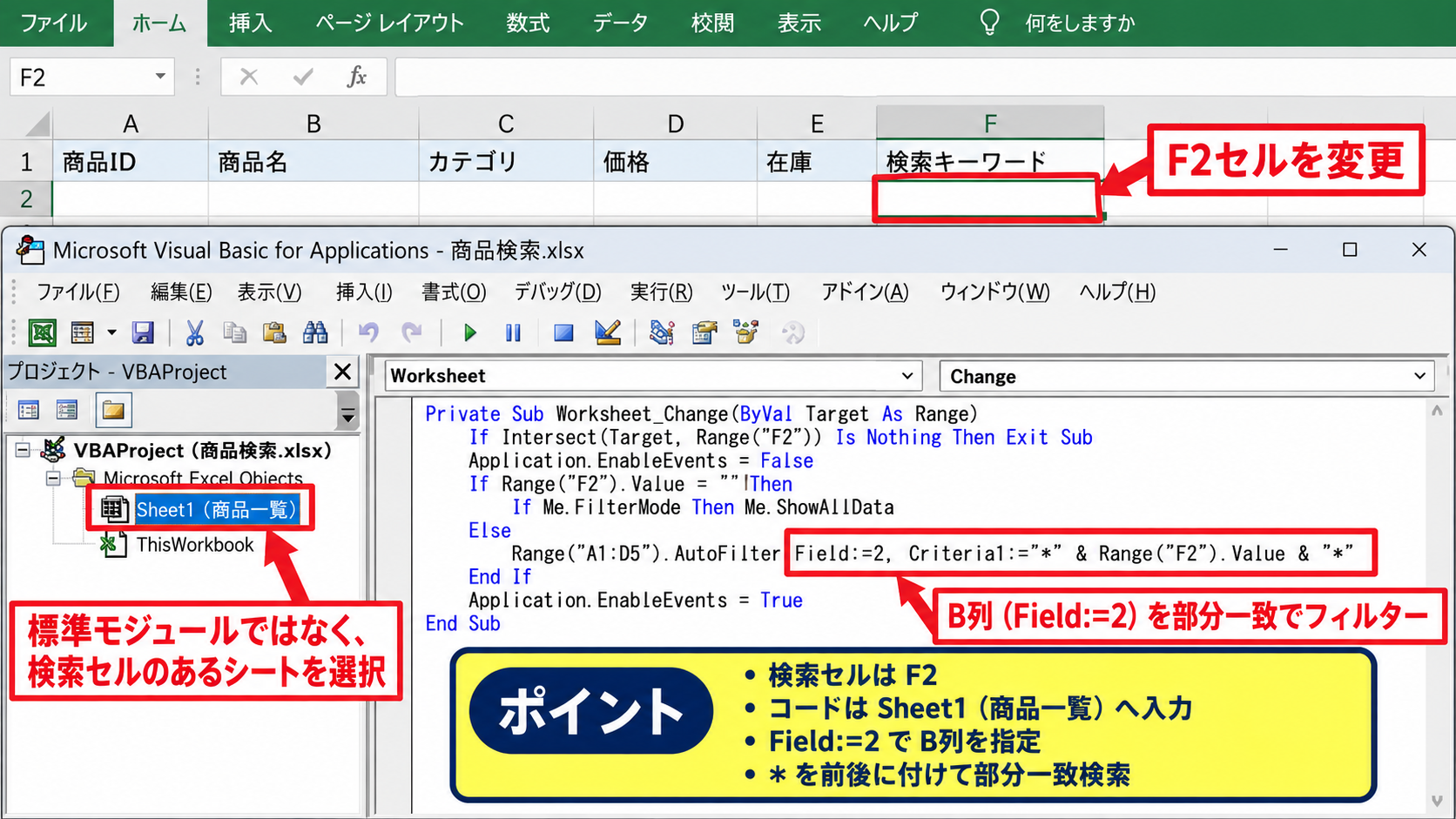Click the Break pause icon
Screen dimensions: 1456x819
[513, 332]
